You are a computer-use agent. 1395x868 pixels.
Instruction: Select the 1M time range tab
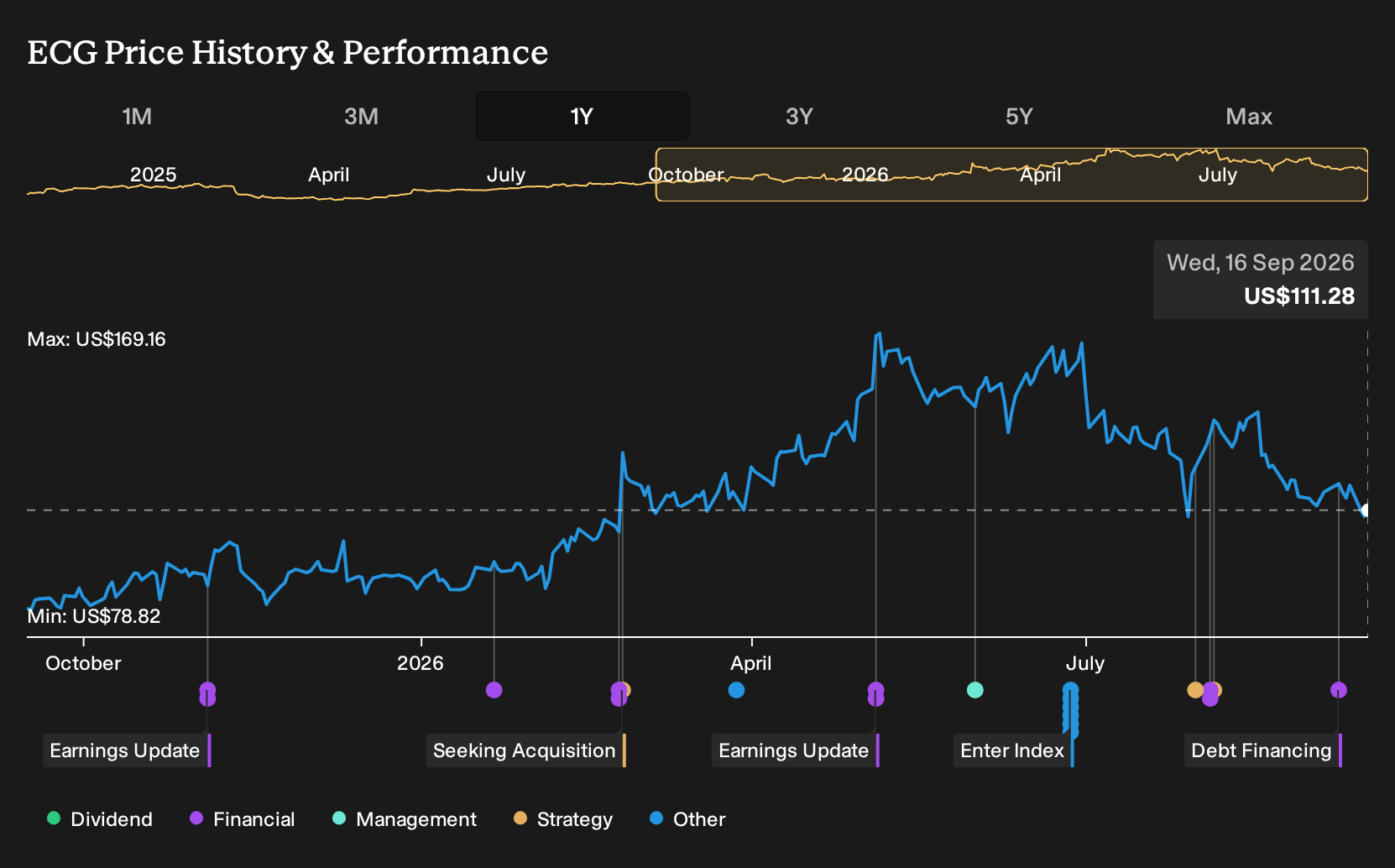[x=137, y=116]
